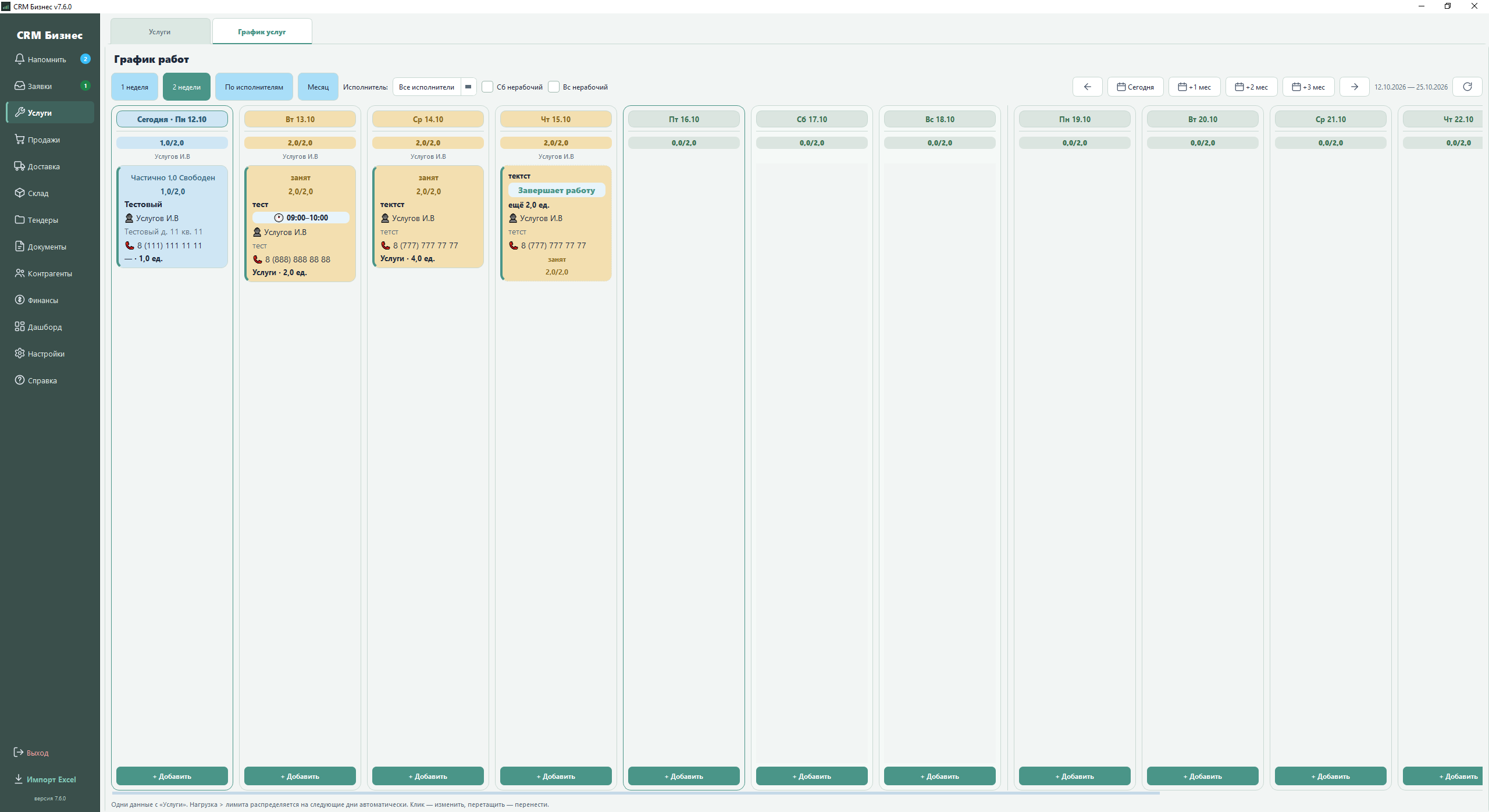Go to previous period with left arrow
1489x812 pixels.
pyautogui.click(x=1087, y=87)
